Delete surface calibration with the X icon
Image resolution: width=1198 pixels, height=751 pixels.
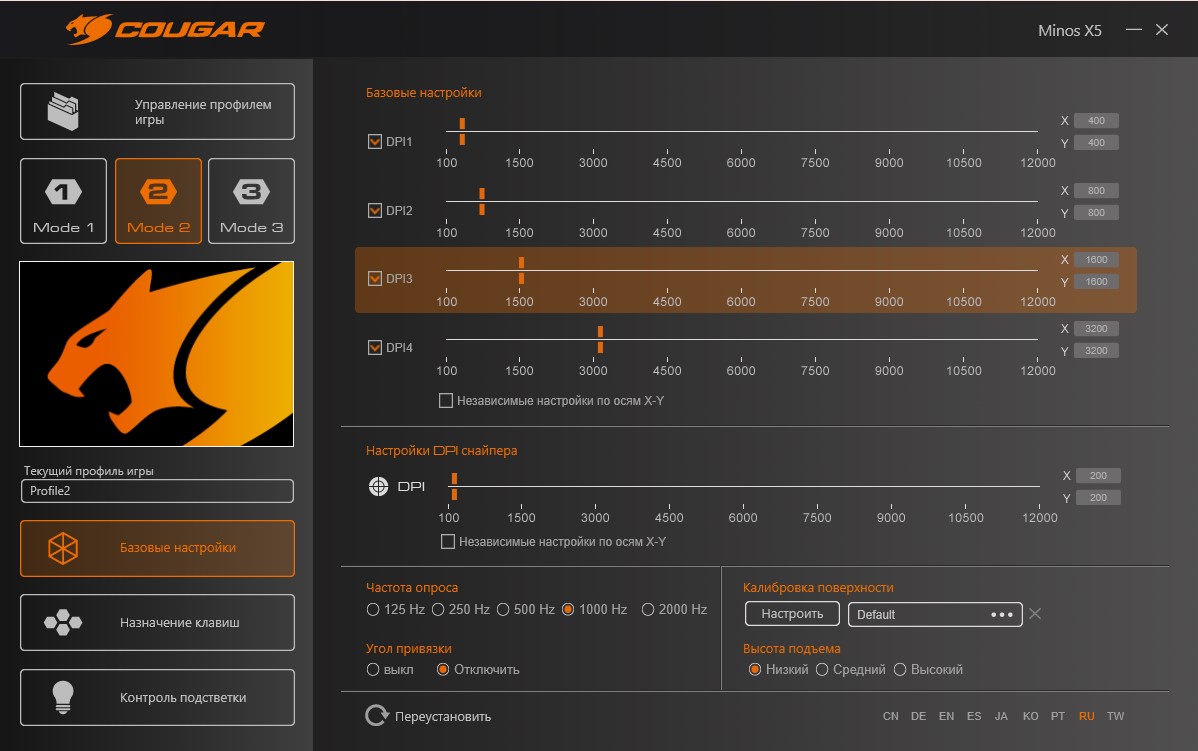1034,613
